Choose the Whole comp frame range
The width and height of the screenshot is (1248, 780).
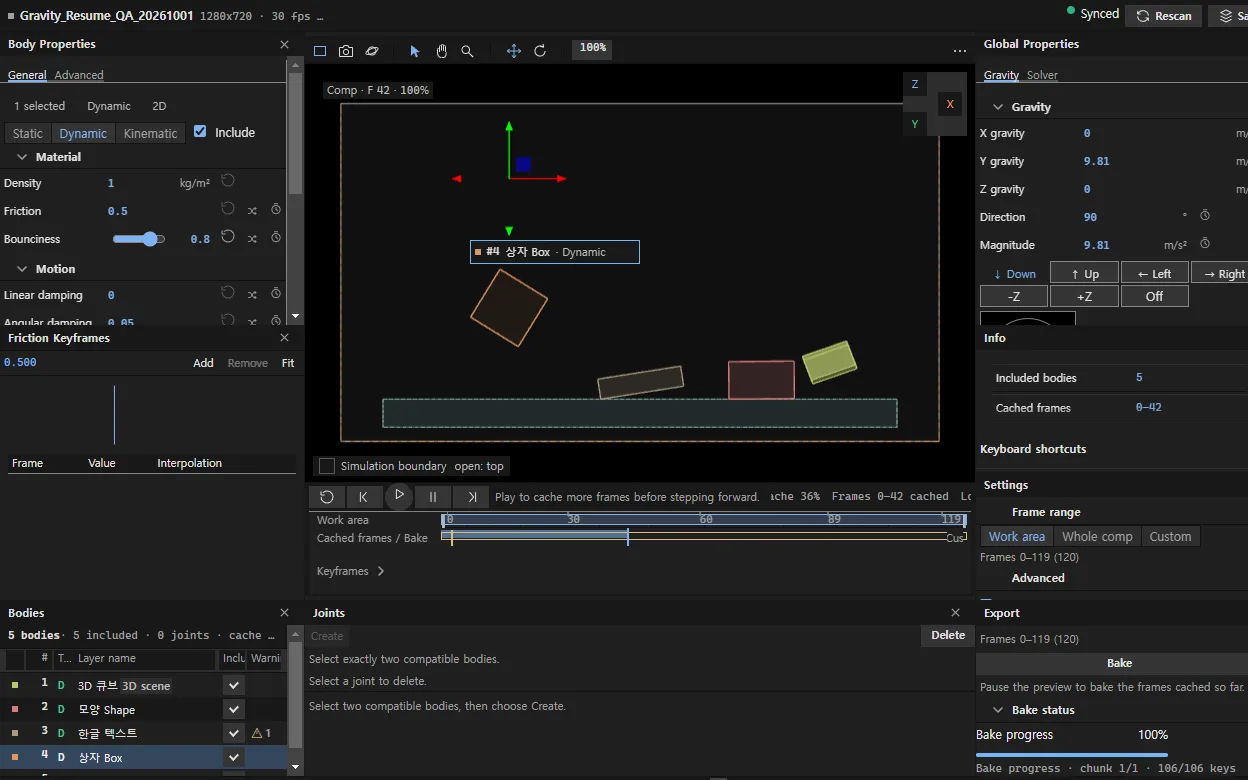coord(1097,537)
